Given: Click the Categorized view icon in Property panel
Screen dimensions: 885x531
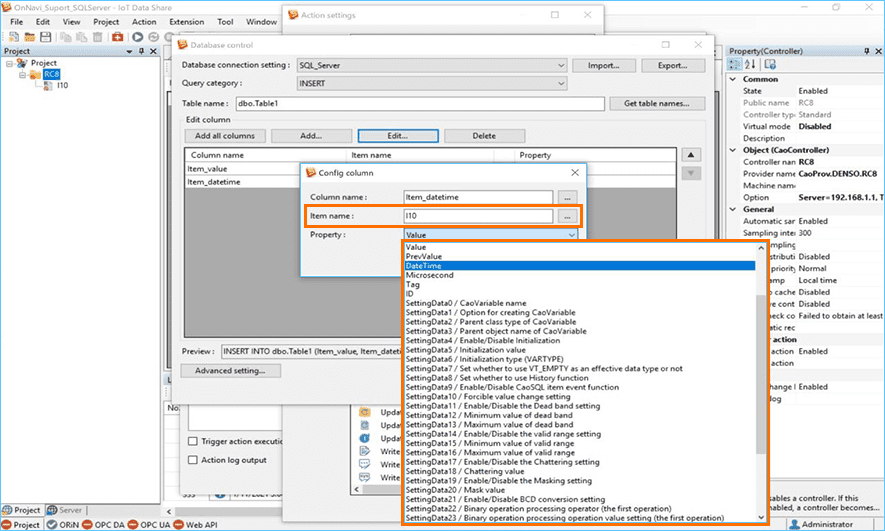Looking at the screenshot, I should (x=737, y=65).
